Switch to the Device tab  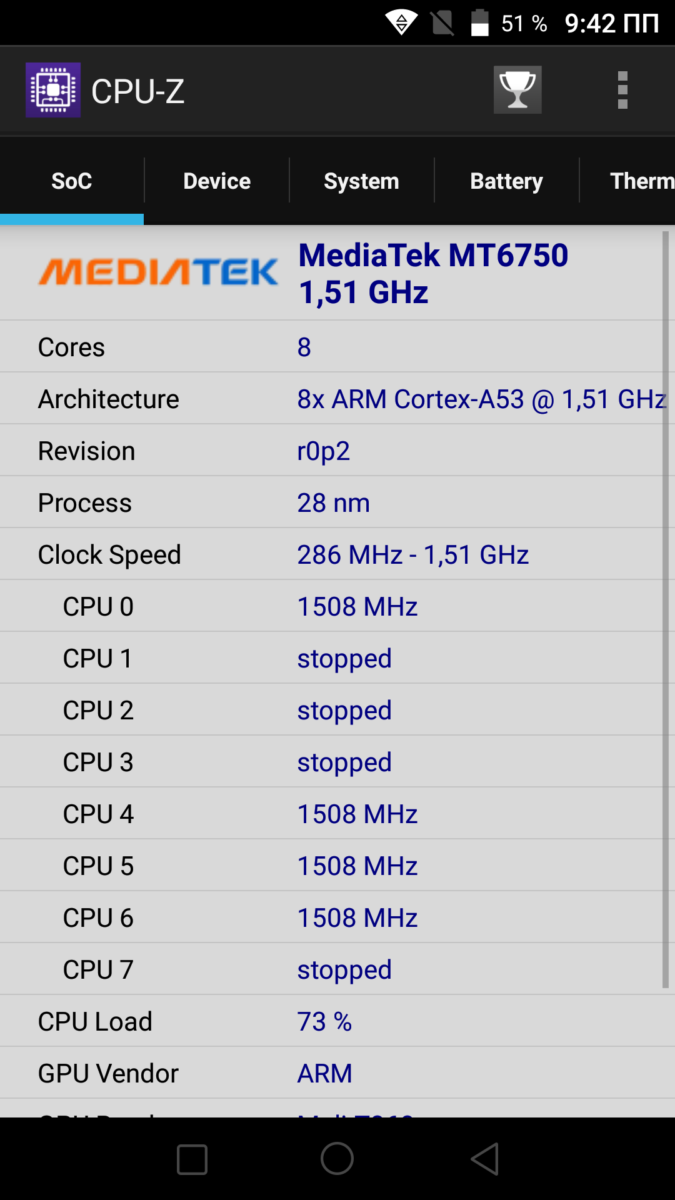click(217, 181)
